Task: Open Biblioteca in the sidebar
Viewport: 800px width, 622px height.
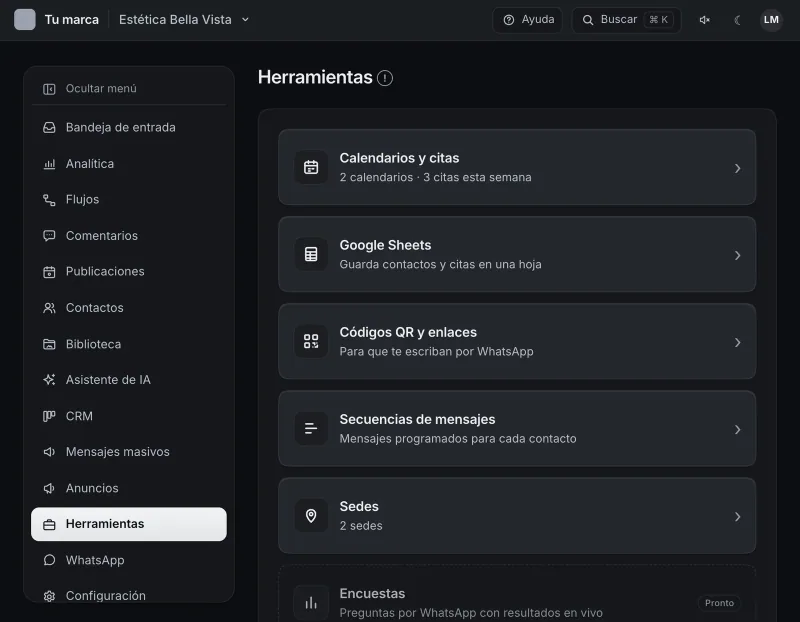Action: click(129, 344)
